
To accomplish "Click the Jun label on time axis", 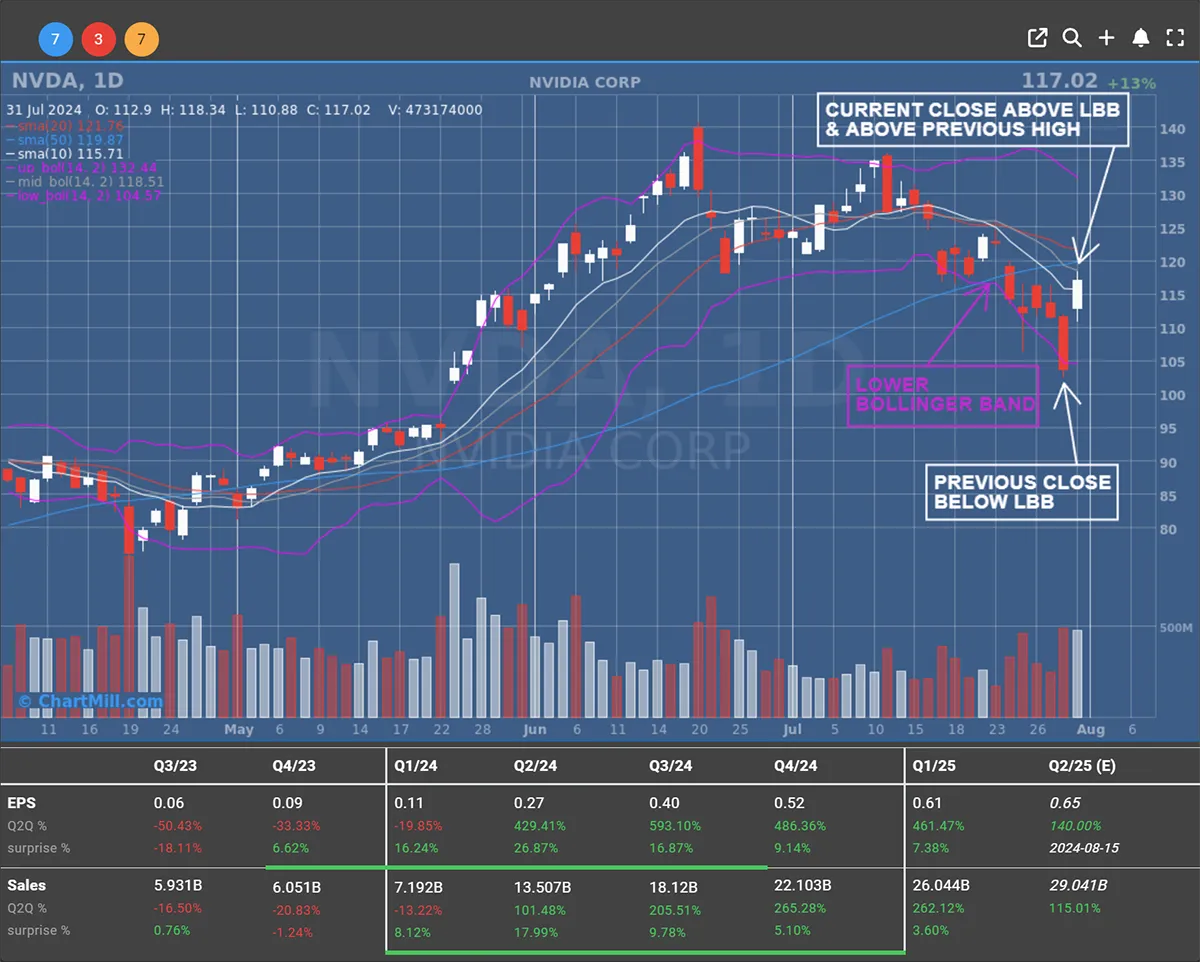I will (x=534, y=730).
